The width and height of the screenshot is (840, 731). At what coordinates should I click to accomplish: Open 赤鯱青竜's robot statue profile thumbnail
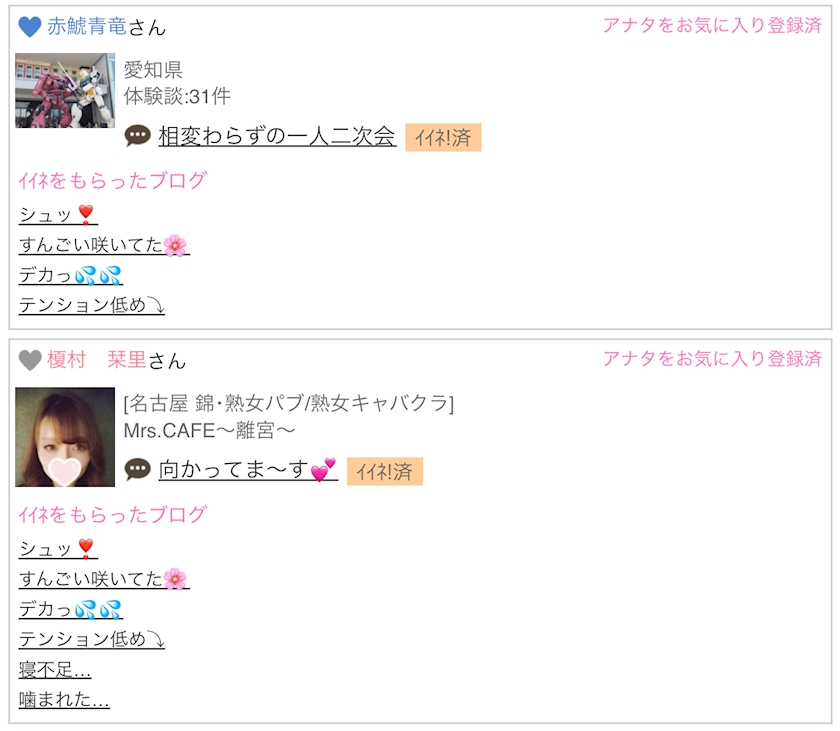65,90
